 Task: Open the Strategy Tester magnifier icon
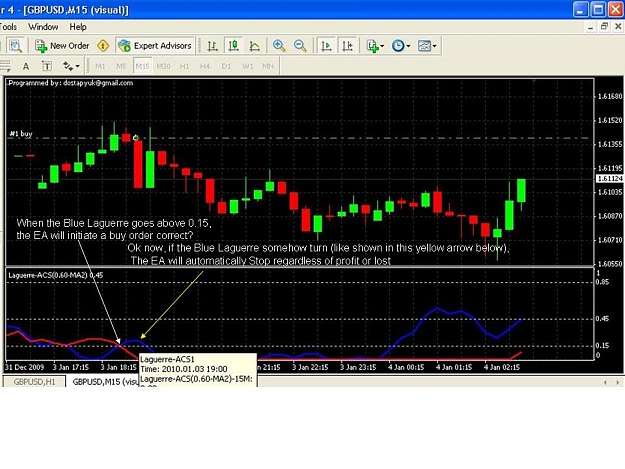16,46
